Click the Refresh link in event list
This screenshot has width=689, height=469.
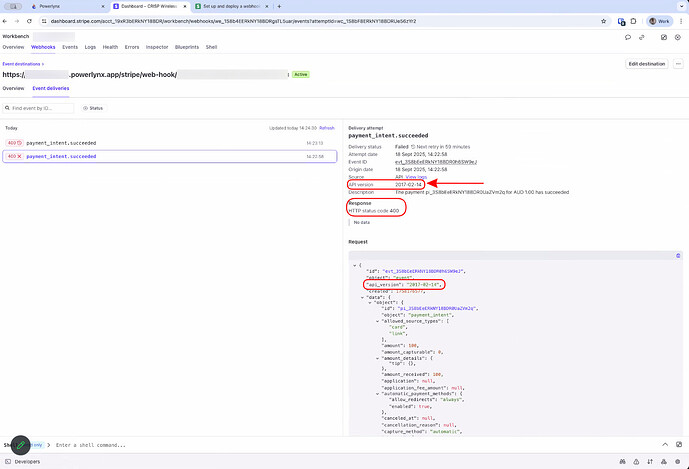tap(326, 128)
